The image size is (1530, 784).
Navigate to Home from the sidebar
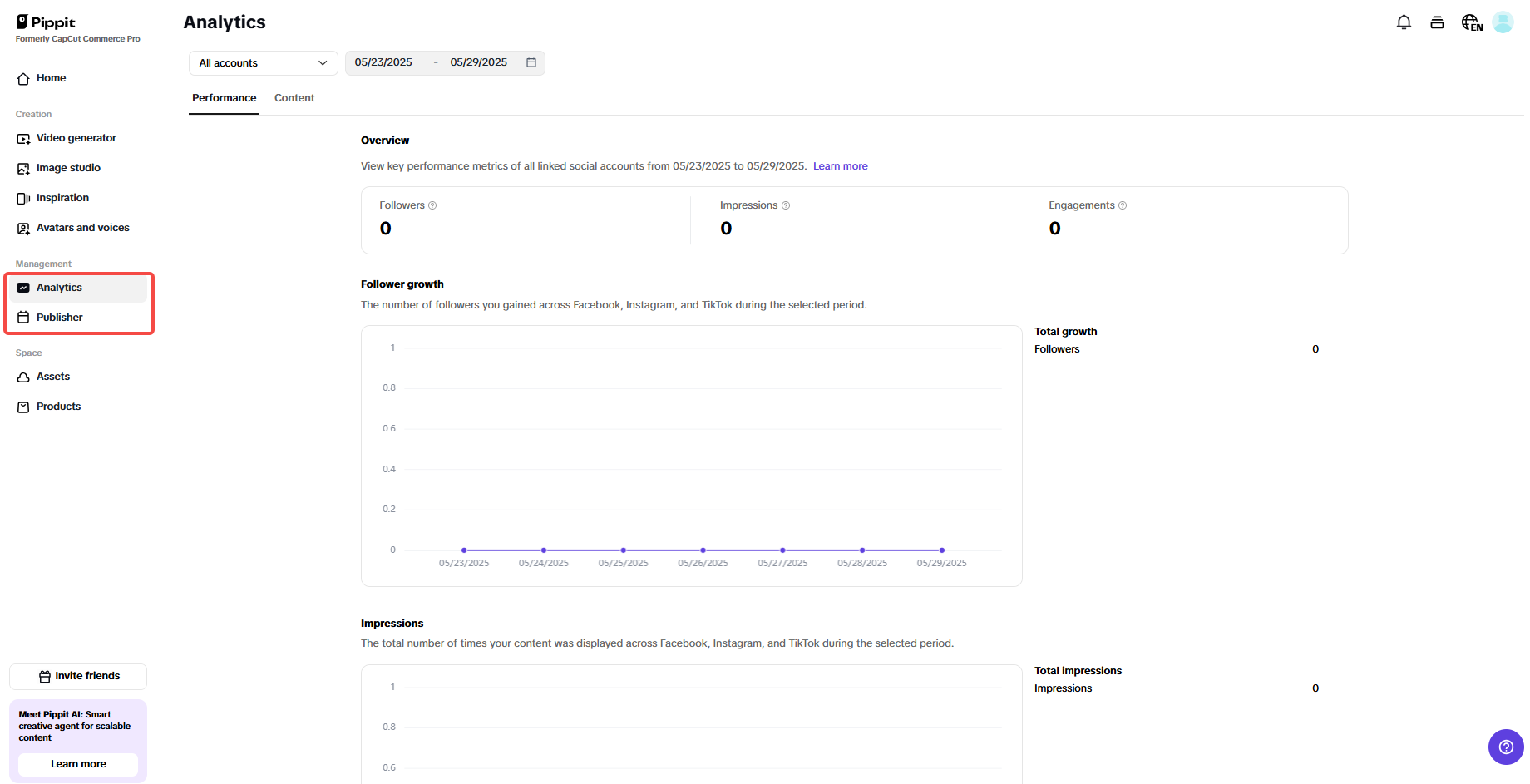tap(51, 78)
